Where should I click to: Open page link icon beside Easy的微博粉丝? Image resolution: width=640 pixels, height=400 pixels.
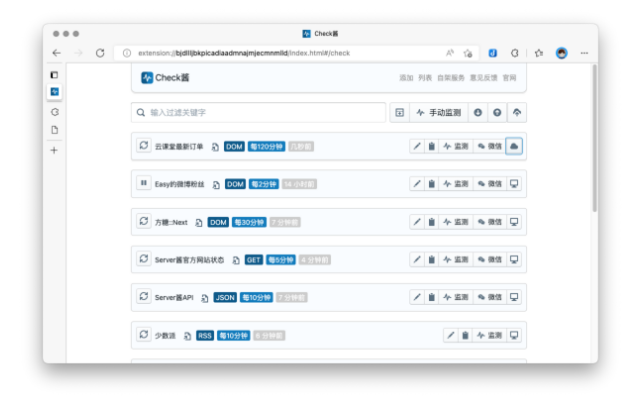point(216,185)
